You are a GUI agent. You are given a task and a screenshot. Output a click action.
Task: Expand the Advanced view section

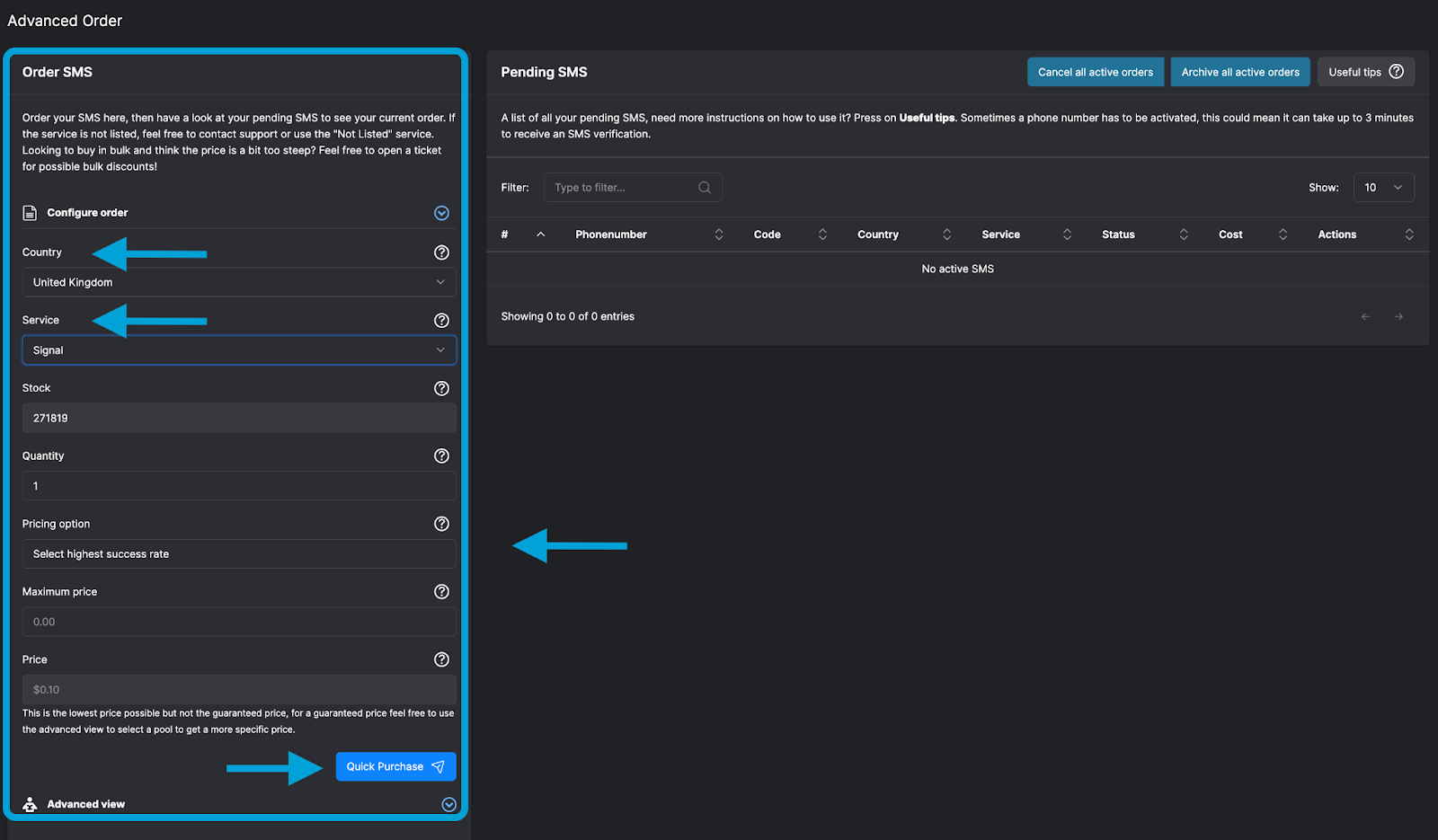pos(449,805)
